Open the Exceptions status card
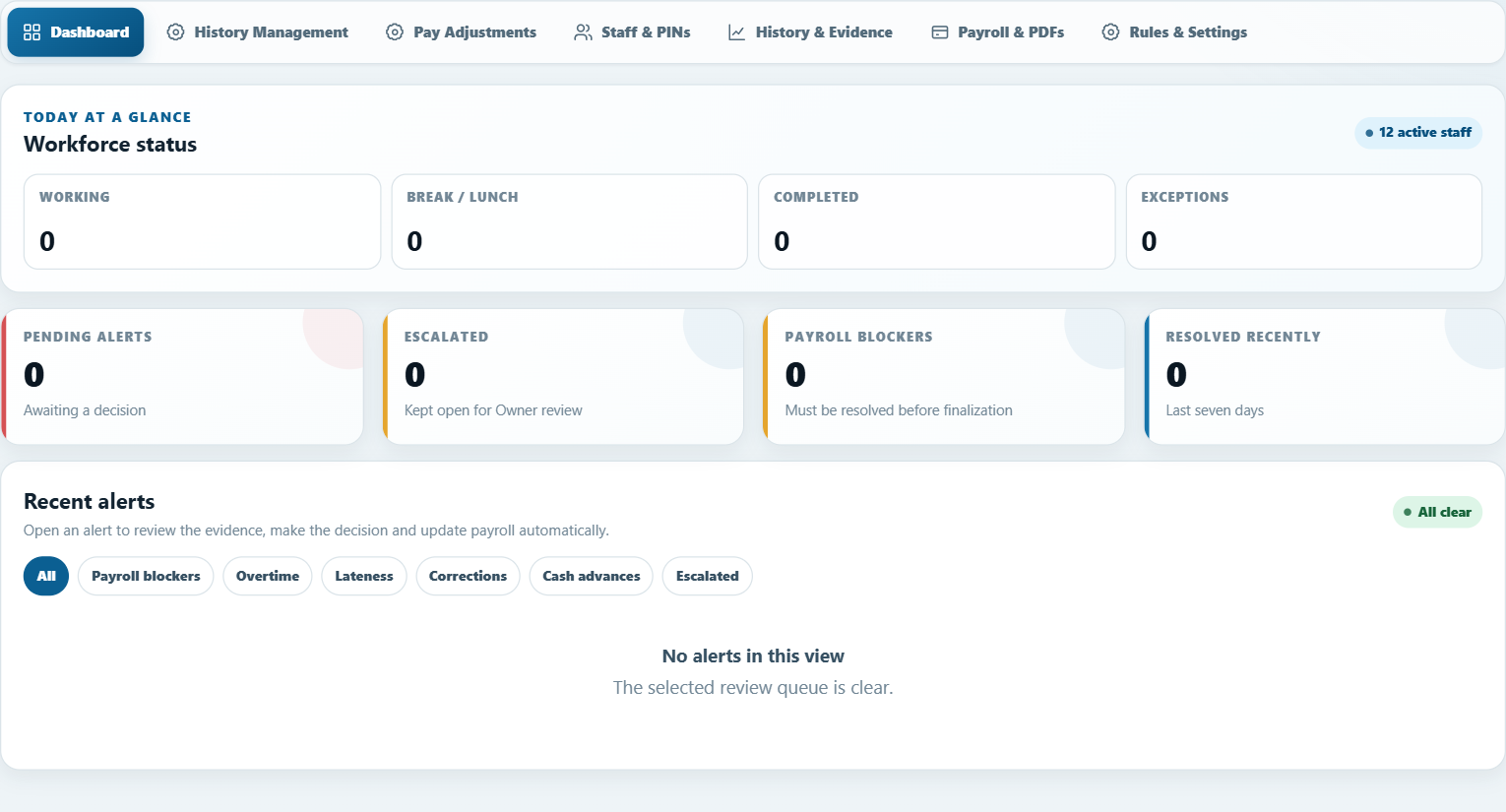 pos(1304,221)
